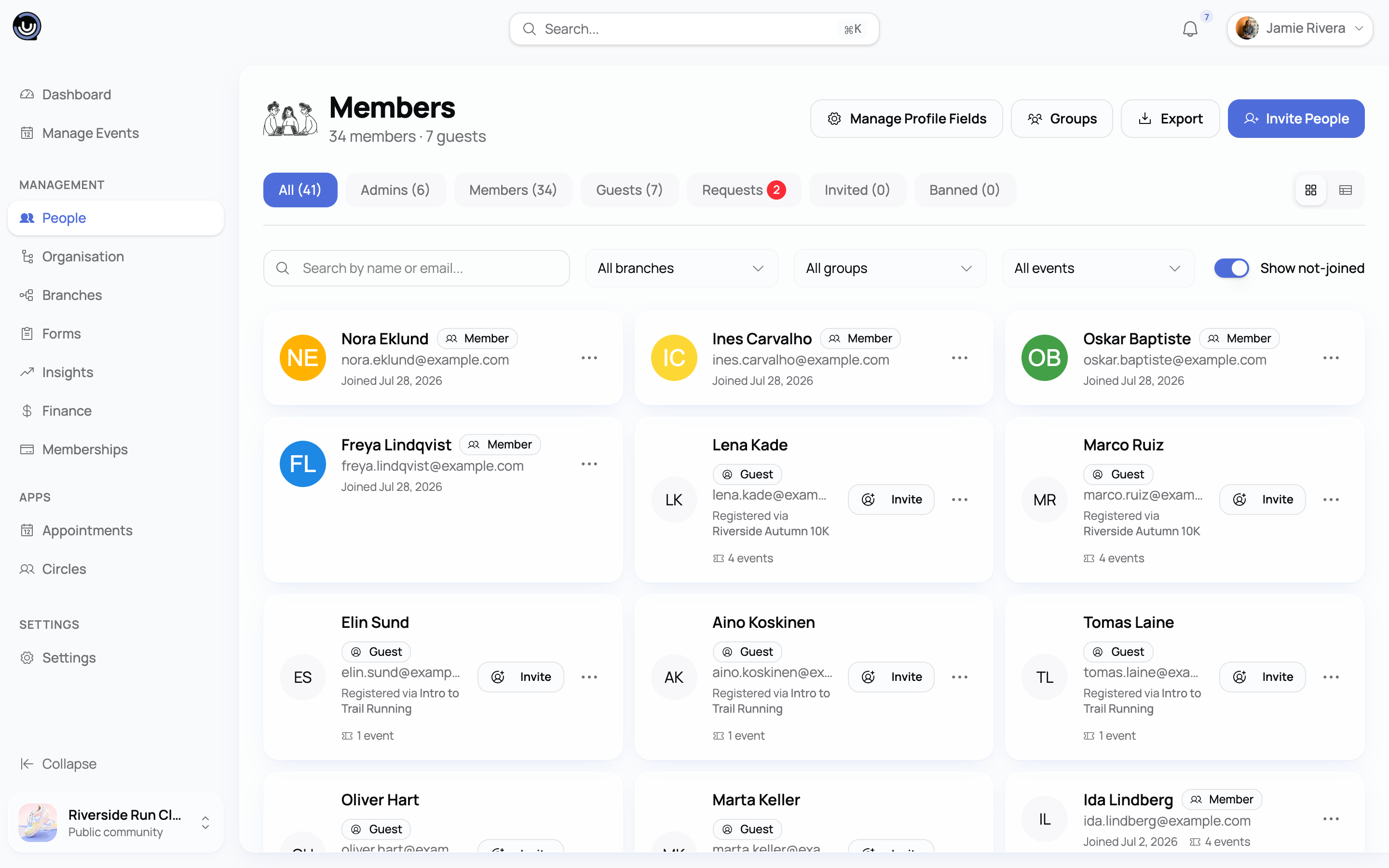Click Nora Eklund's NE avatar
The image size is (1389, 868).
[x=302, y=358]
